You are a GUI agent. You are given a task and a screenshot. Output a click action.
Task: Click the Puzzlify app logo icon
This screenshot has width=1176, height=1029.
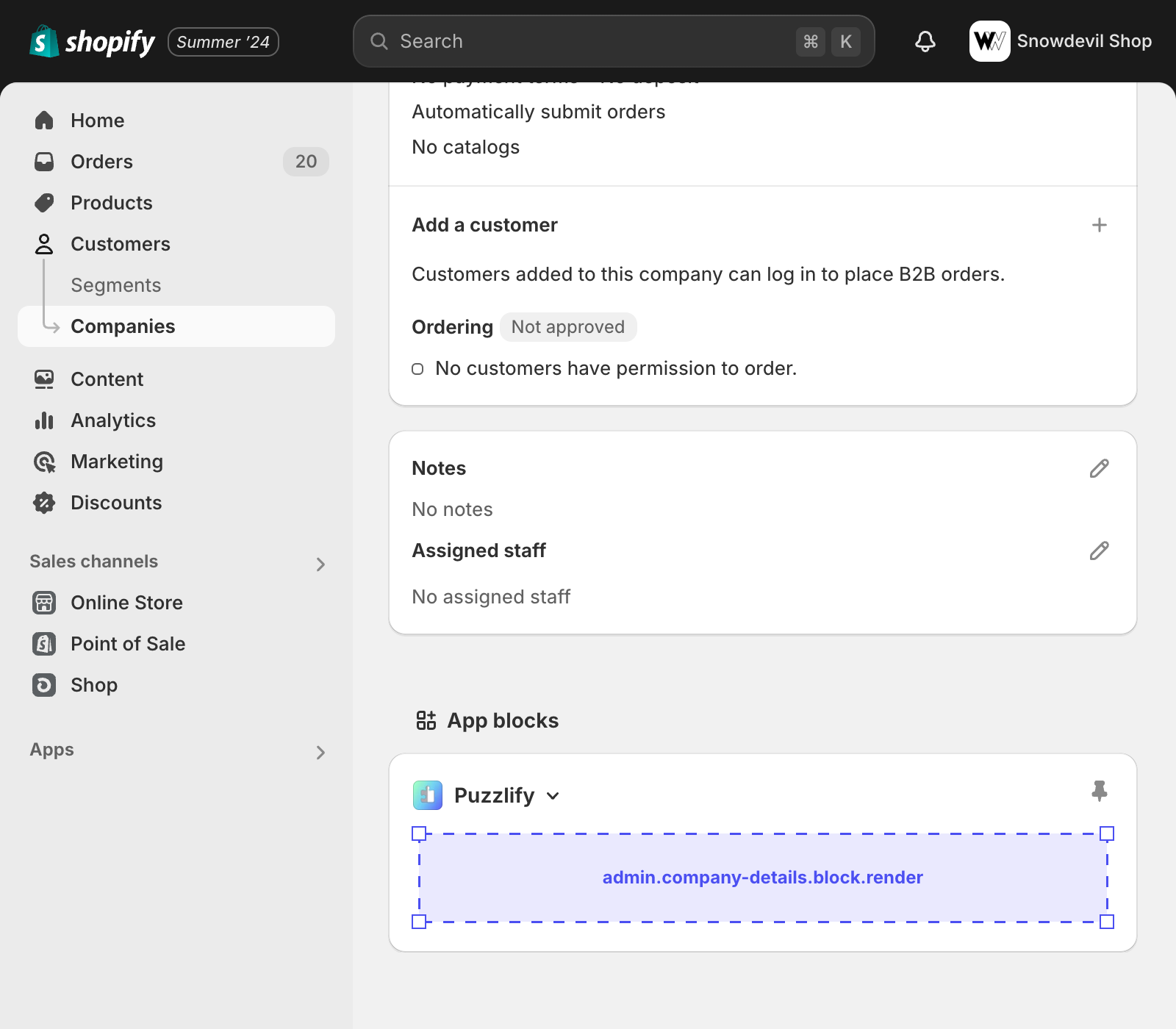click(428, 795)
